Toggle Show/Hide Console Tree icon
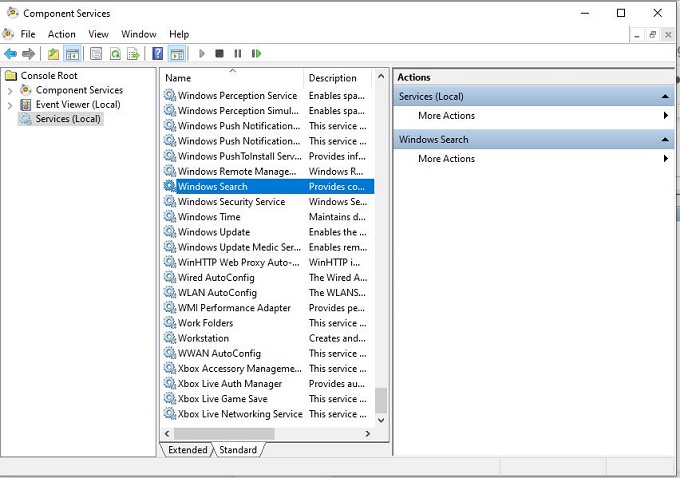 [x=72, y=54]
